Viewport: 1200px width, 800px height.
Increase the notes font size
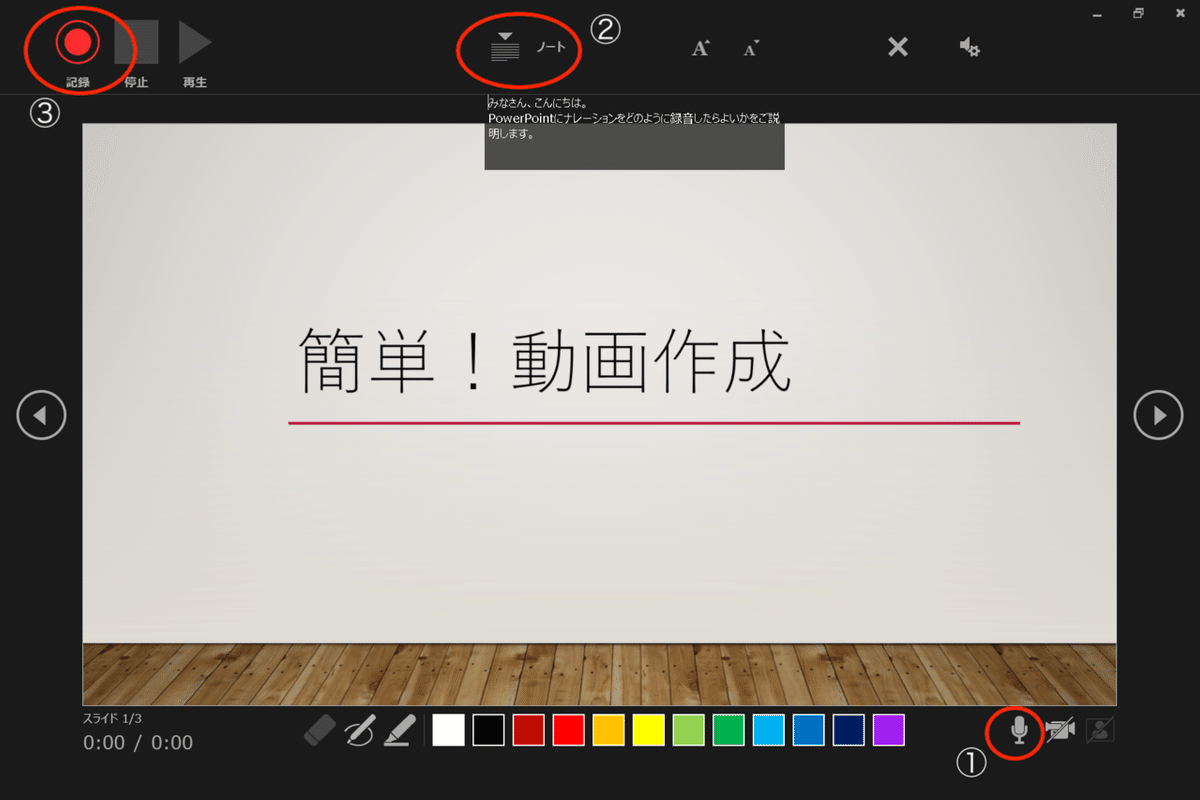coord(701,47)
